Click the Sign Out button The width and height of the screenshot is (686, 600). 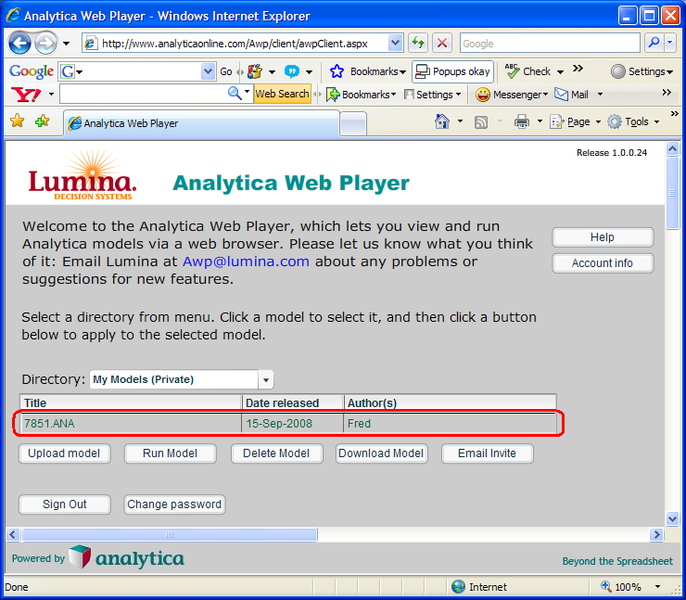point(64,504)
